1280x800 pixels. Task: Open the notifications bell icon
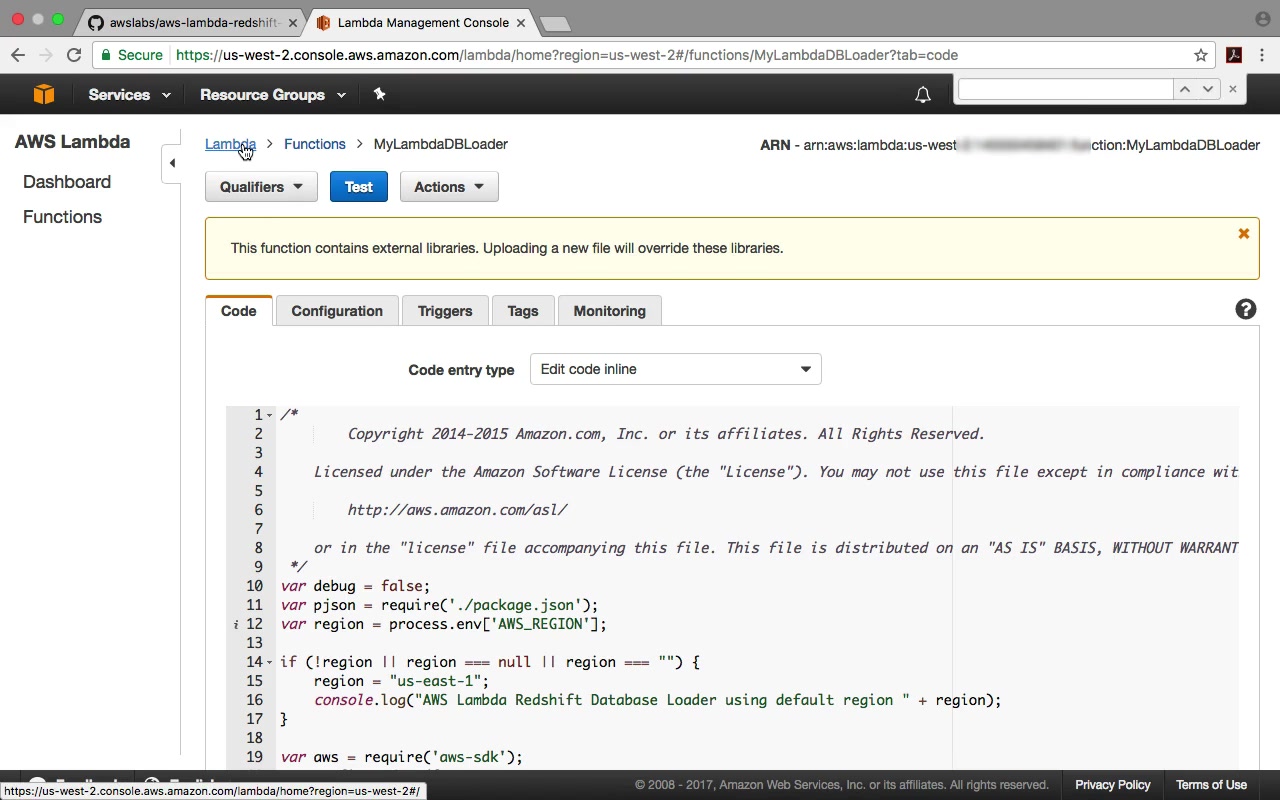[922, 95]
